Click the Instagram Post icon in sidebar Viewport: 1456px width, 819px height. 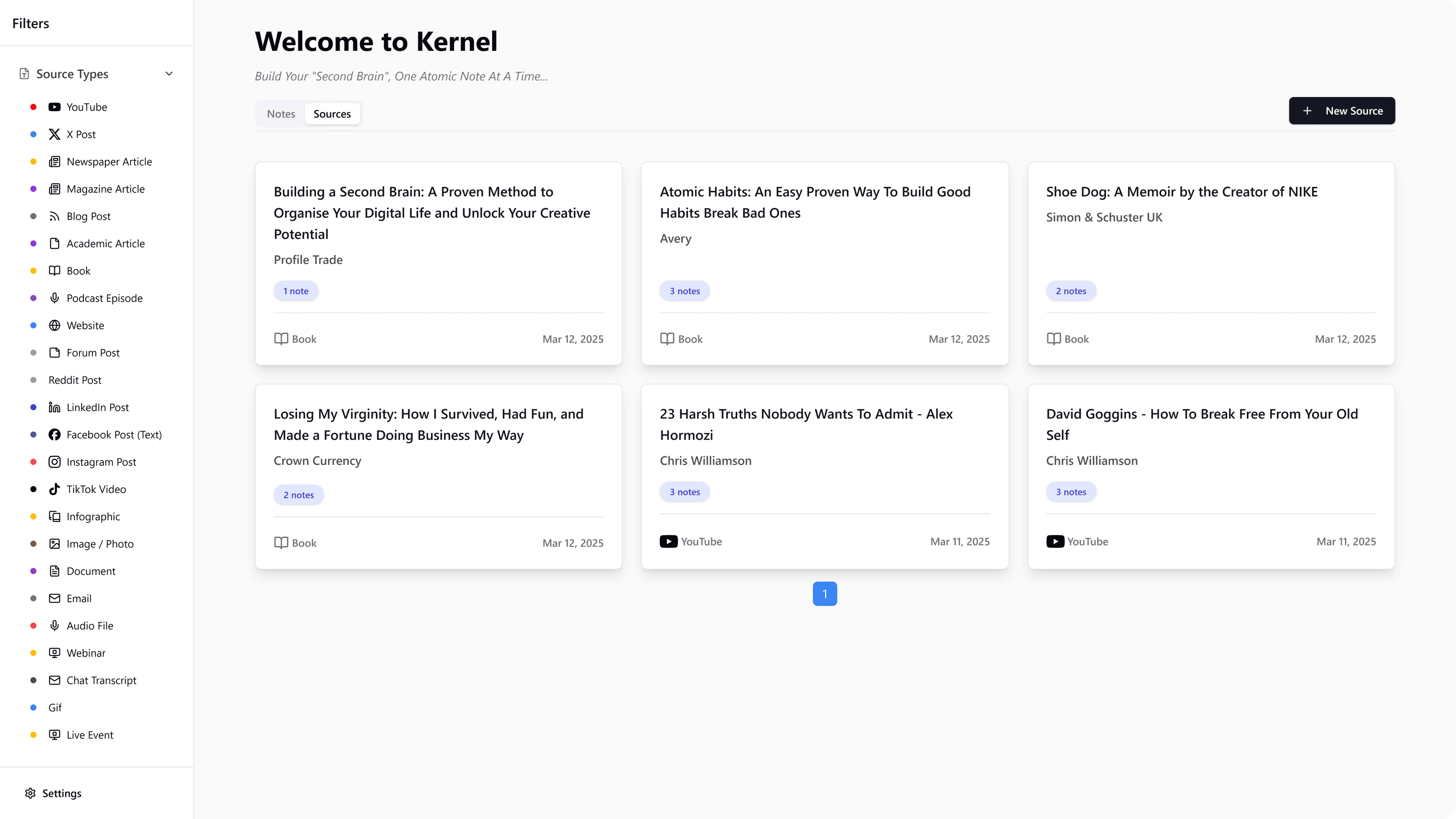[x=54, y=462]
